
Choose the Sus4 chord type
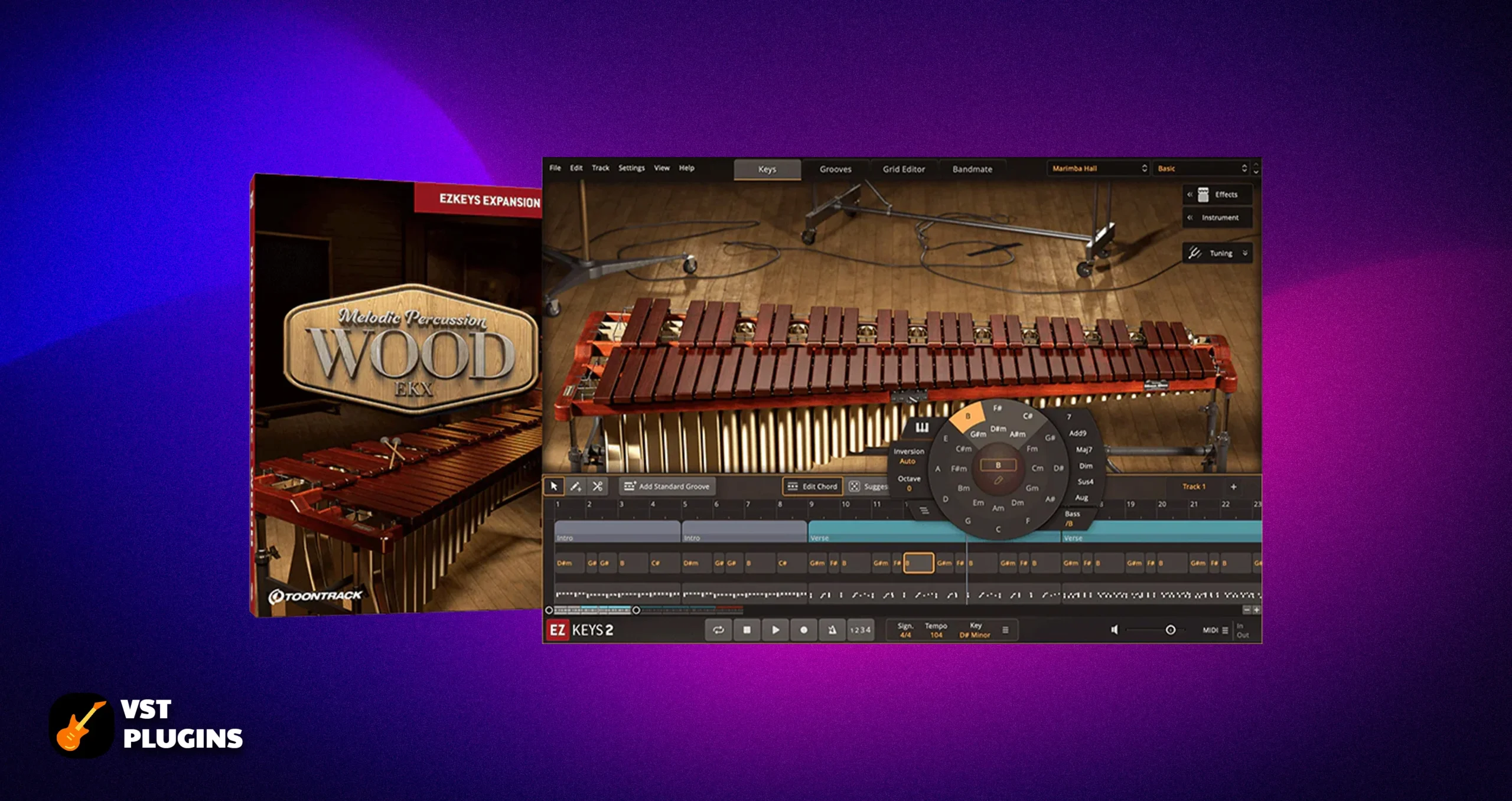coord(1085,482)
